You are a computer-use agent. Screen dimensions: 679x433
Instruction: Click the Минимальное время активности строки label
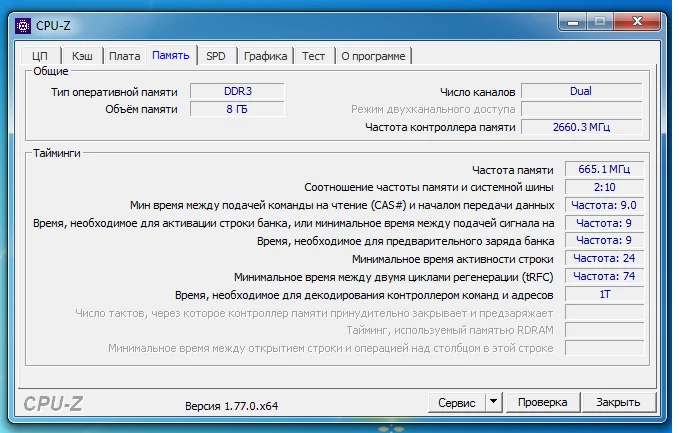[453, 259]
